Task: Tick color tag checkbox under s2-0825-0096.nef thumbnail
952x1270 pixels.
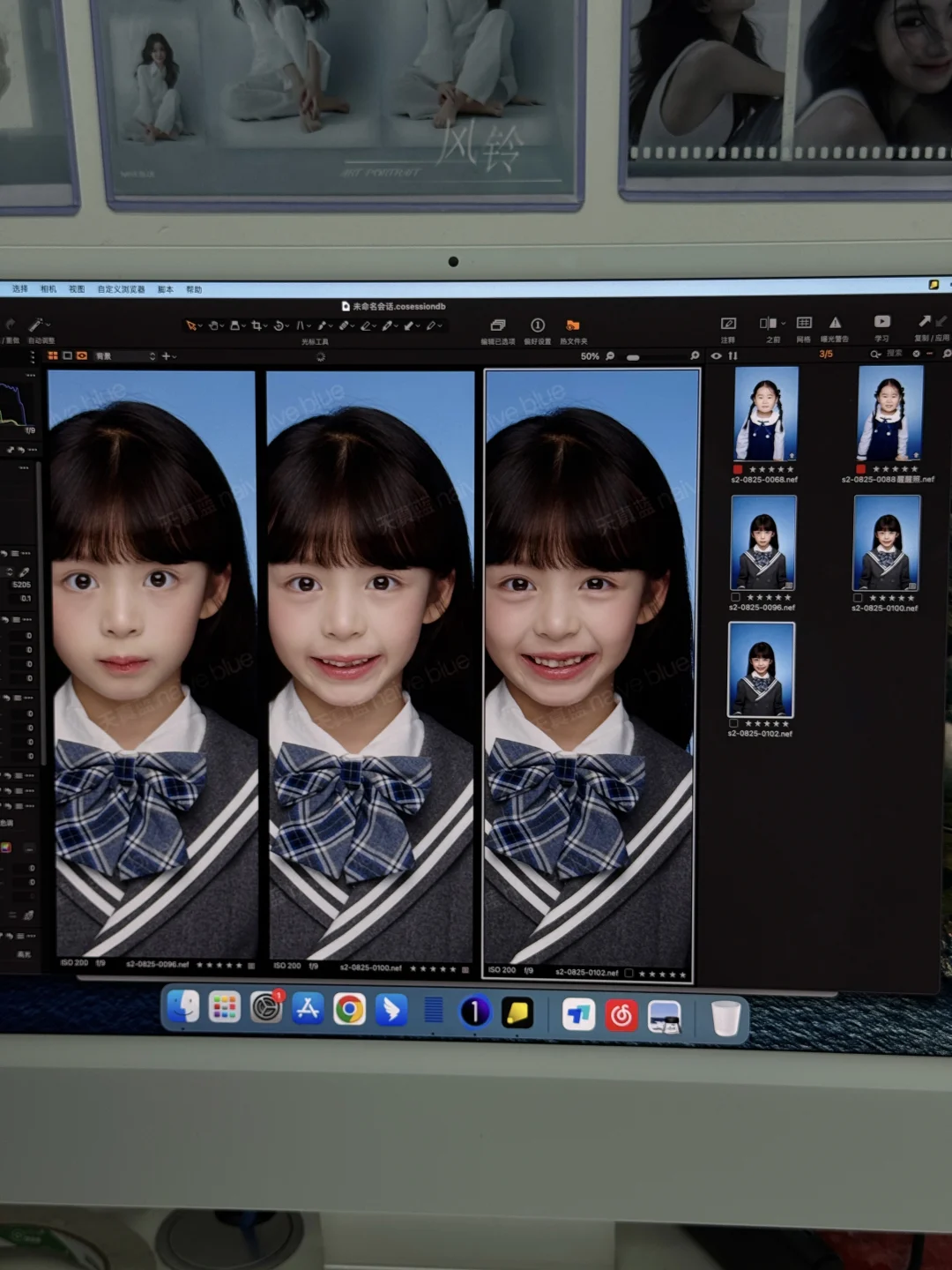Action: pyautogui.click(x=735, y=597)
